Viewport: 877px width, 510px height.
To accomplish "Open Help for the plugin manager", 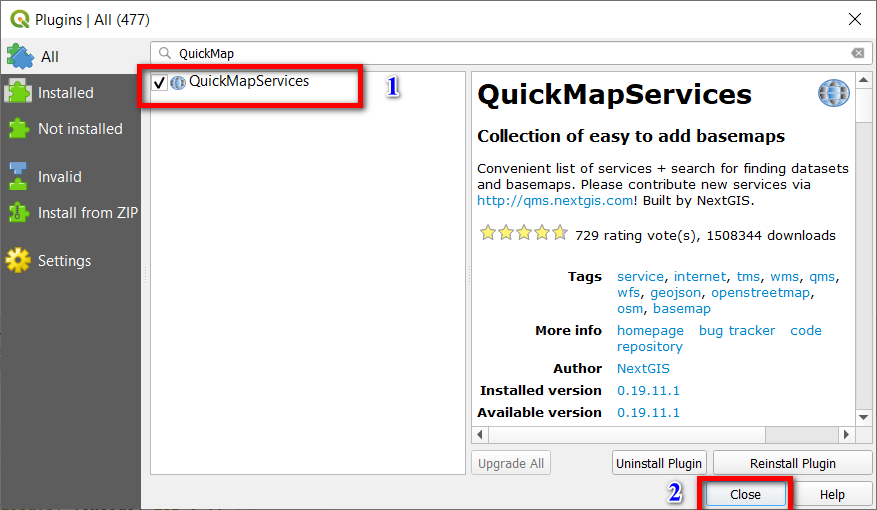I will pyautogui.click(x=832, y=494).
